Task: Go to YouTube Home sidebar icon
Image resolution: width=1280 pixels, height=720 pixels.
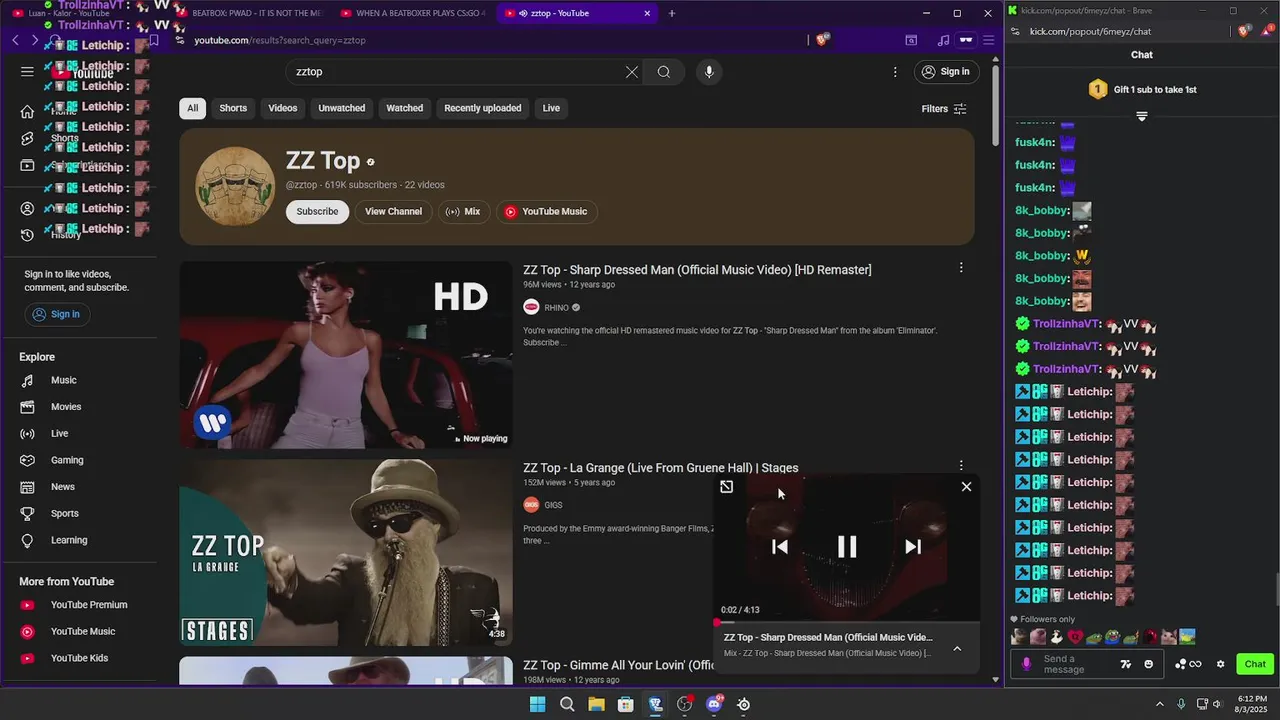Action: pyautogui.click(x=27, y=112)
